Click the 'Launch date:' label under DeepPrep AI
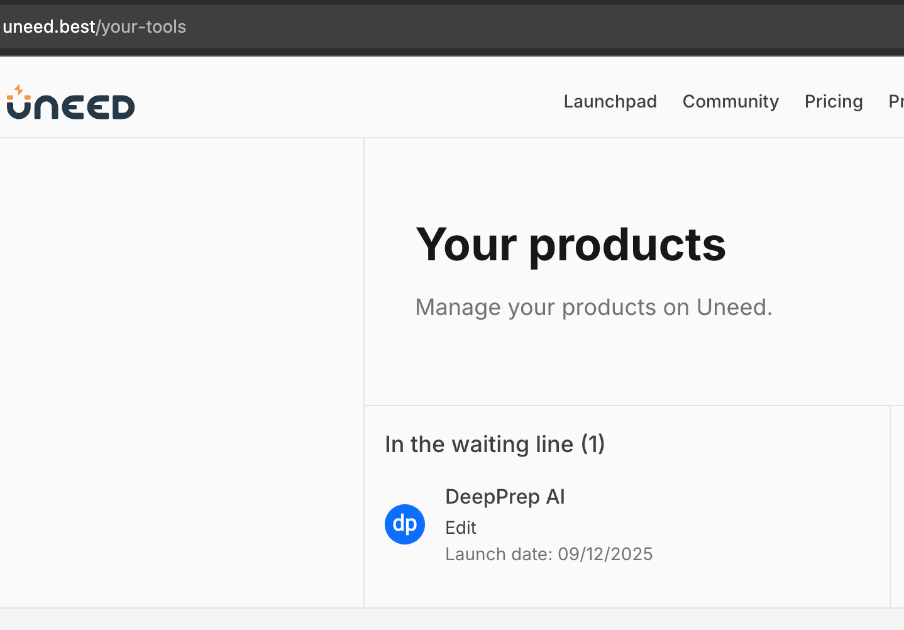 [x=498, y=554]
